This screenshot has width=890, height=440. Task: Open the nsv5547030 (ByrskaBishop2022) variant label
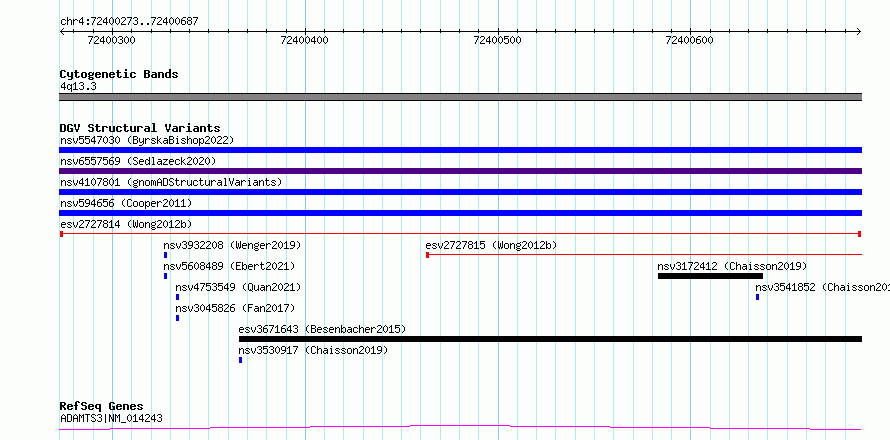pyautogui.click(x=147, y=140)
